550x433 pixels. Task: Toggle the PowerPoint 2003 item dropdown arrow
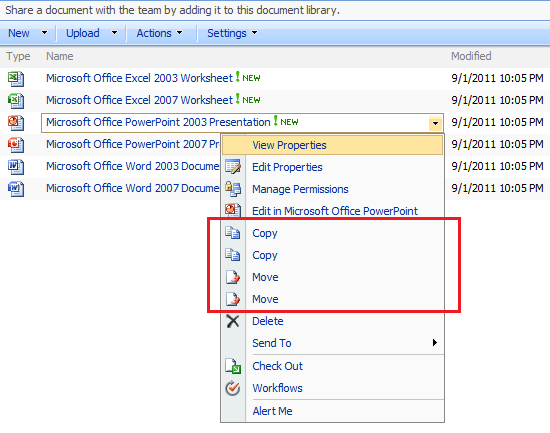(435, 124)
